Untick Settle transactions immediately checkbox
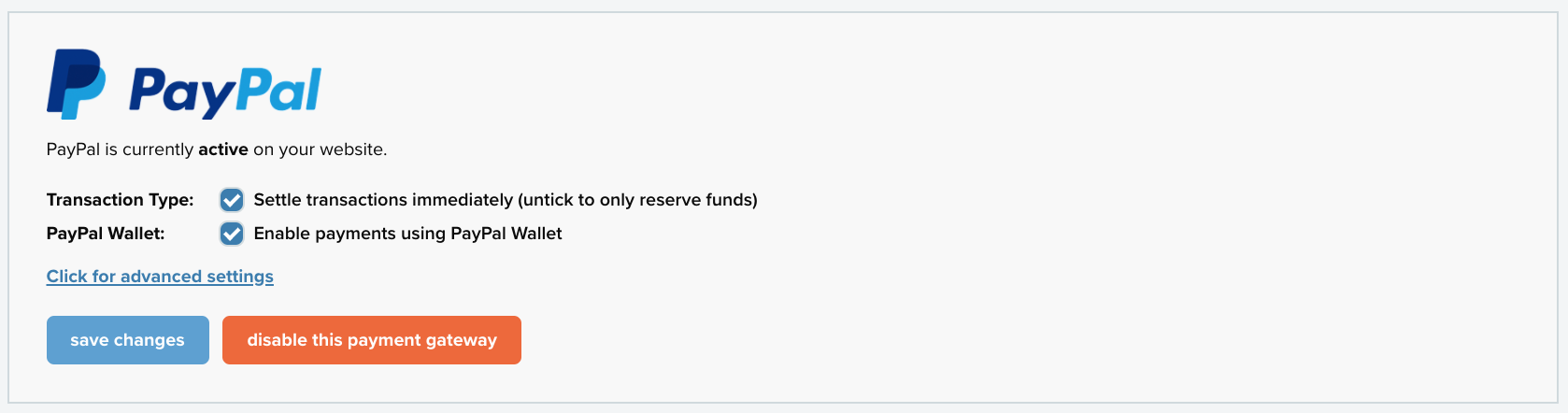1568x413 pixels. [x=232, y=200]
